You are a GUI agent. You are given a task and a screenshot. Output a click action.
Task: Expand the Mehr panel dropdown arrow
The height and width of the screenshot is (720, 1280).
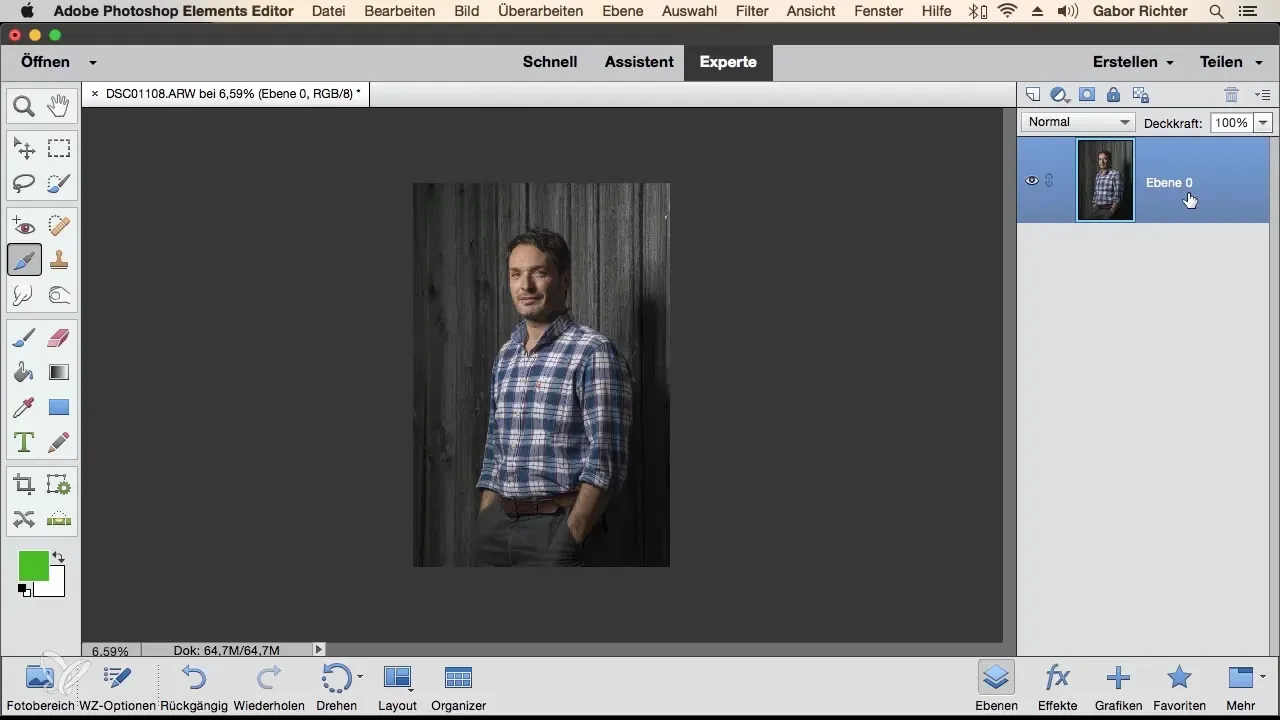point(1263,677)
